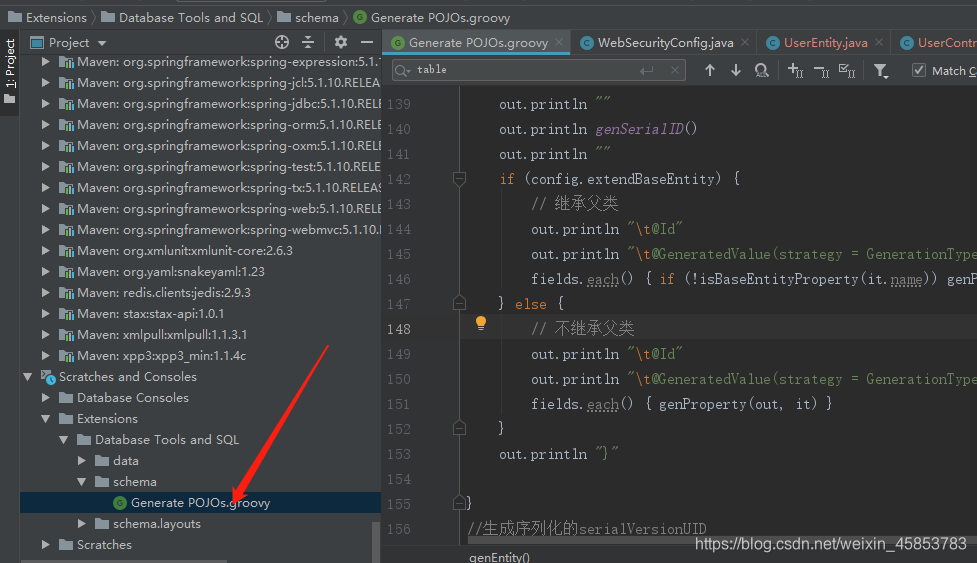Viewport: 977px width, 563px height.
Task: Click the find all usages search icon
Action: point(761,70)
